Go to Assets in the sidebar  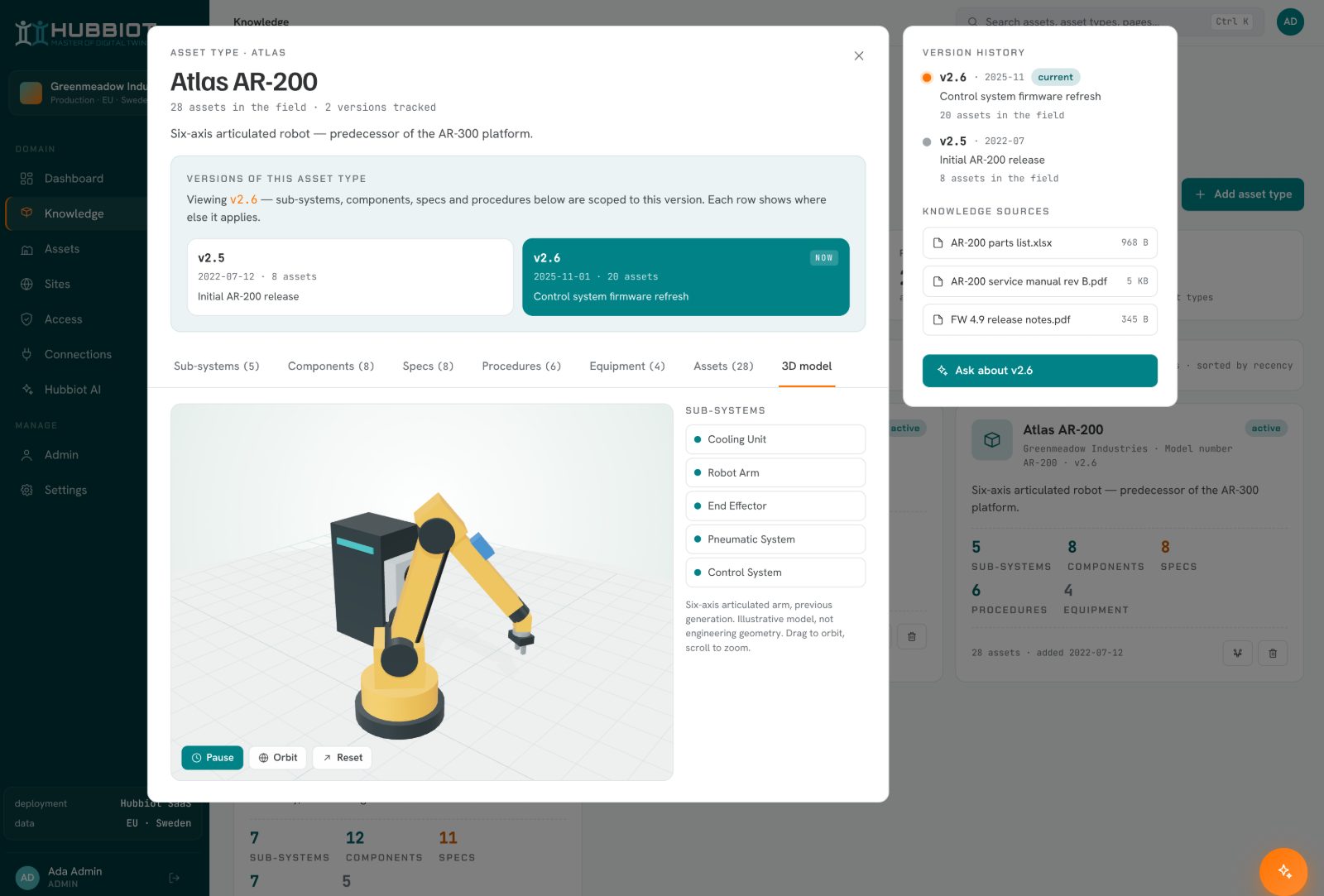click(x=62, y=249)
